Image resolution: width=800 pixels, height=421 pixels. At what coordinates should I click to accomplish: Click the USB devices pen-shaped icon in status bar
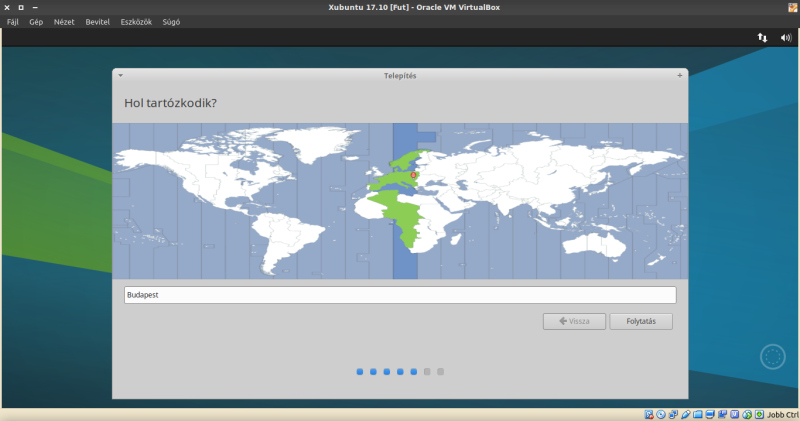click(x=686, y=414)
